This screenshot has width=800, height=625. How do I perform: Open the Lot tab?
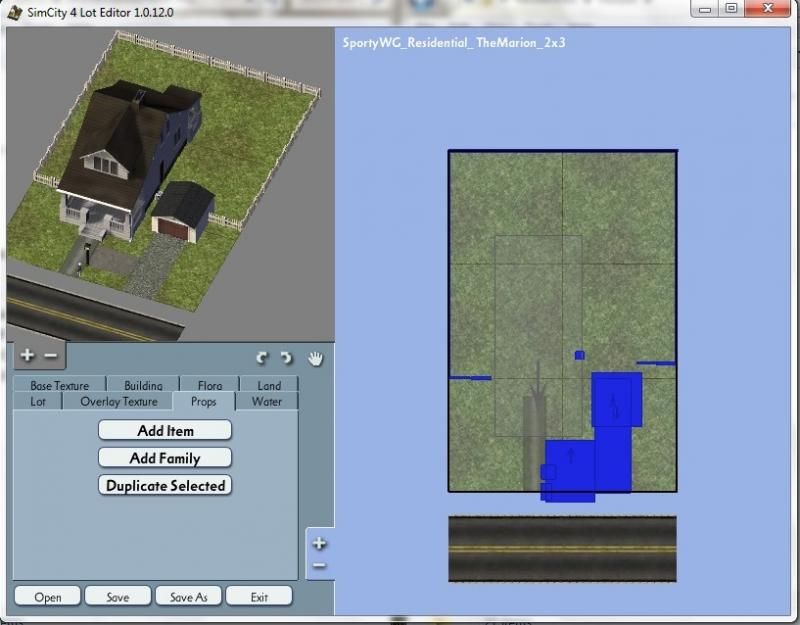pos(38,402)
